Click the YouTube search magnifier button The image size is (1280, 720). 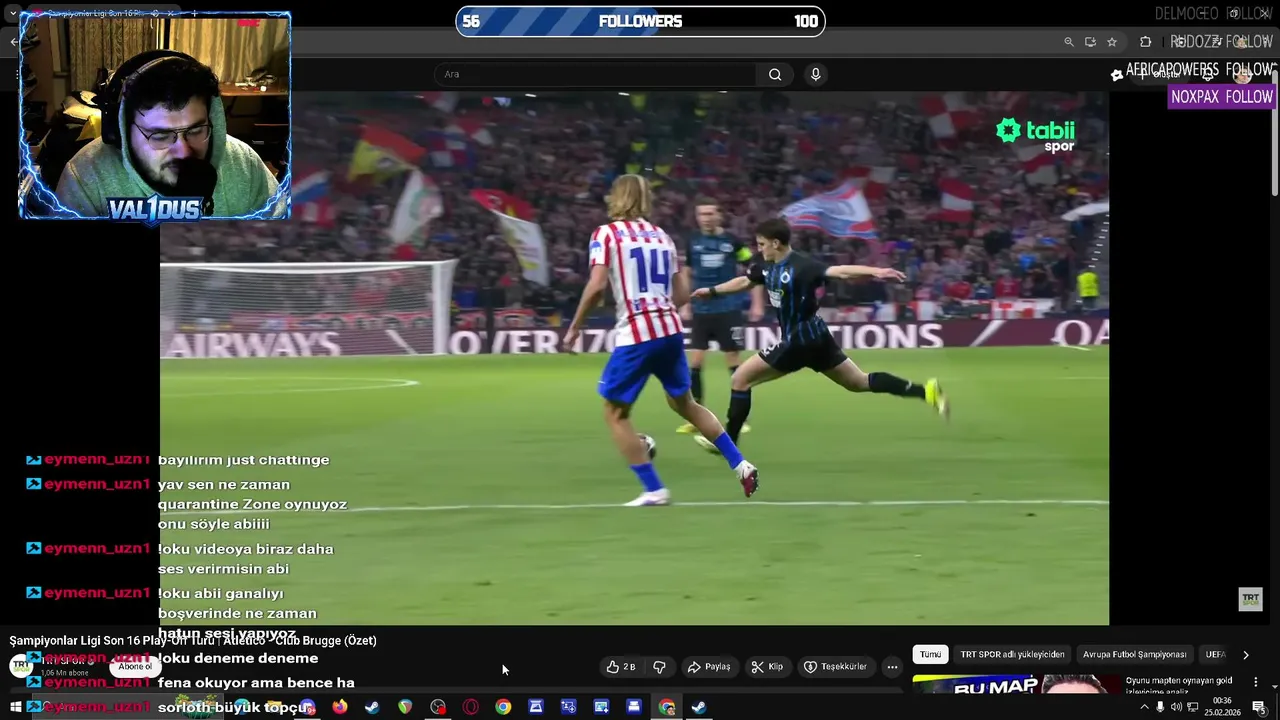coord(775,74)
